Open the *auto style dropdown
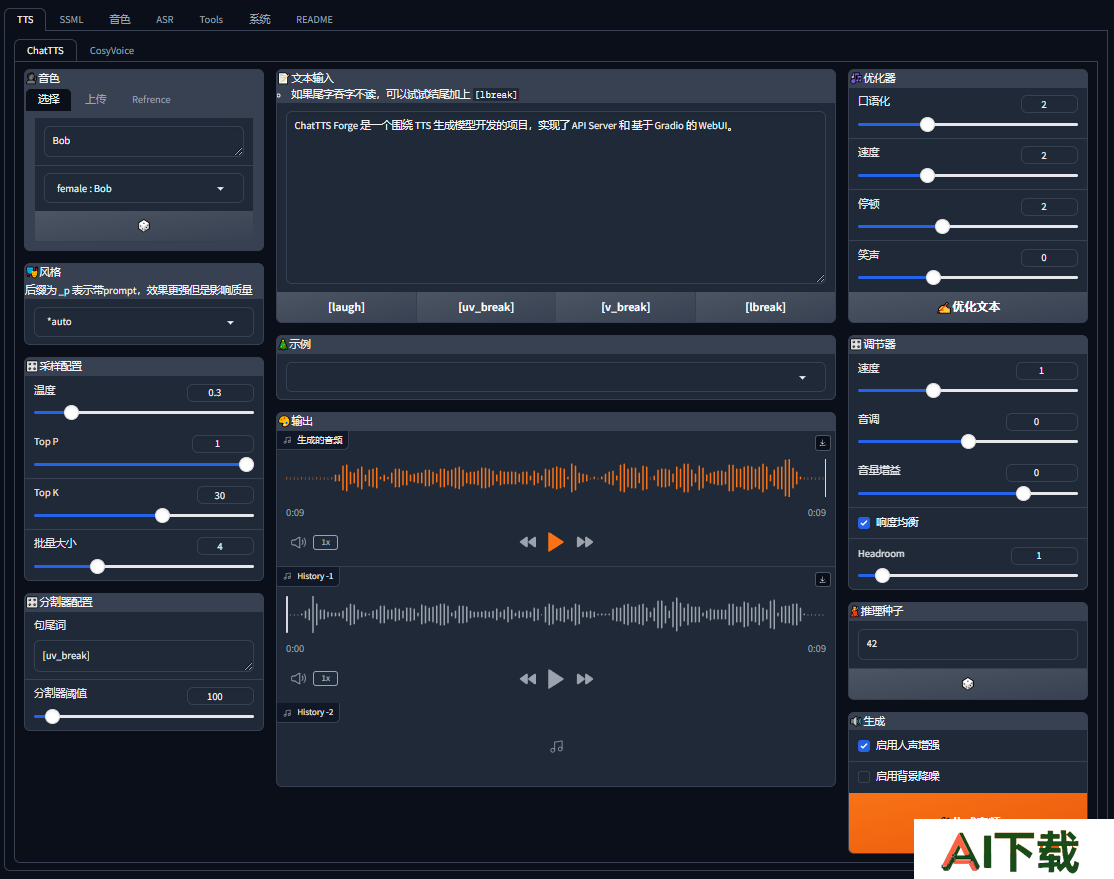This screenshot has width=1114, height=879. 144,322
